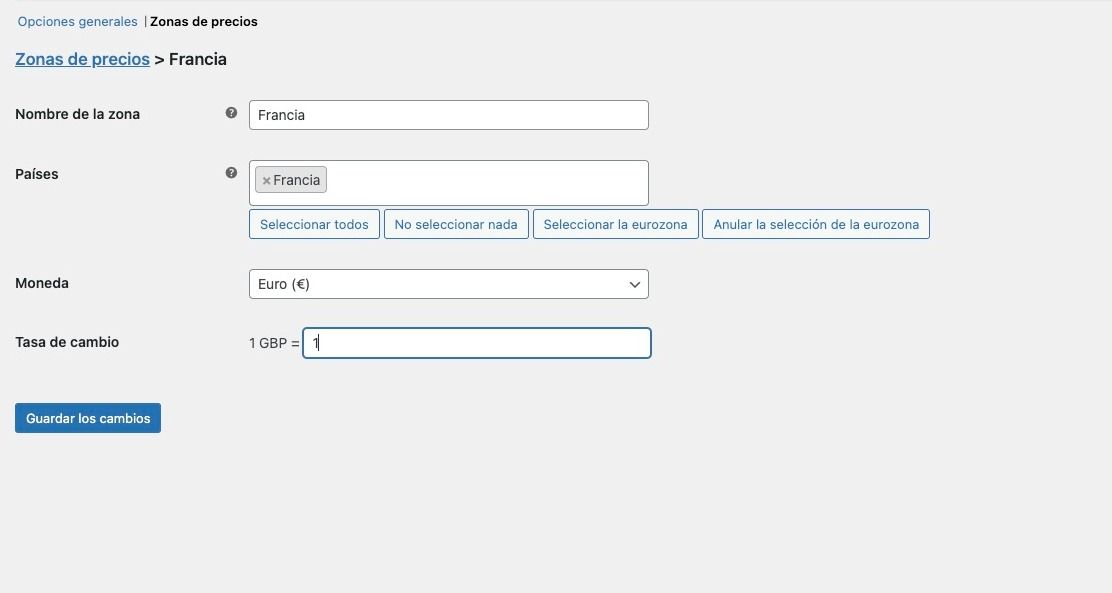
Task: Click the empty area of the Países box
Action: [488, 183]
